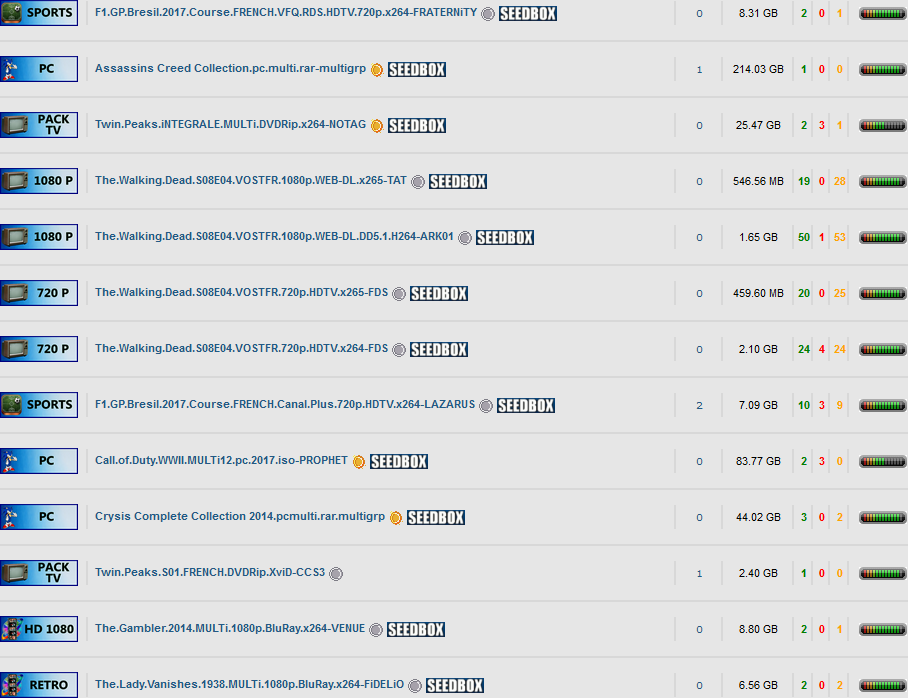The image size is (908, 698).
Task: Select the PACK TV badge for Twin.Peaks.iNTEGRALE
Action: point(39,125)
